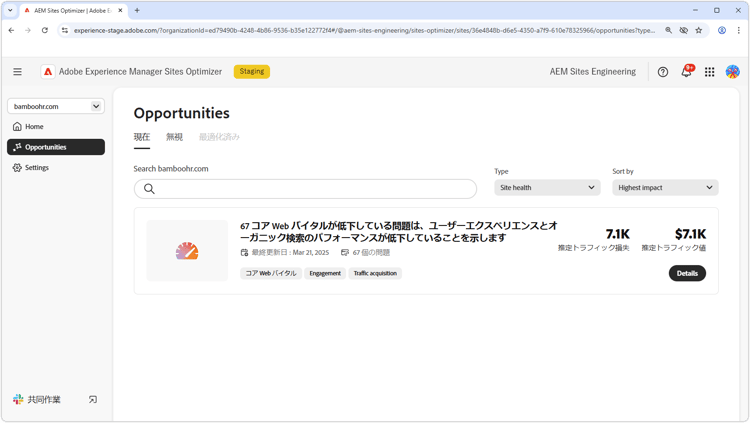Click the collapse sidebar icon
Image resolution: width=750 pixels, height=423 pixels.
coord(93,400)
